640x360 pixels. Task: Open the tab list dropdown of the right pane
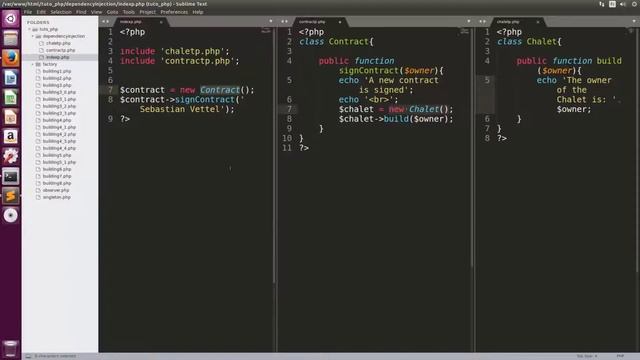635,21
